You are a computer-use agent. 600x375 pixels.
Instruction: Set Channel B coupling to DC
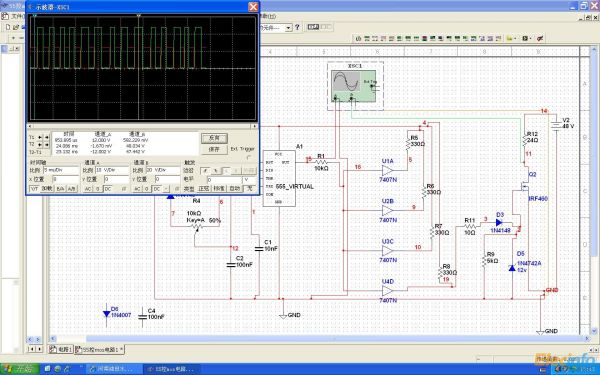tap(157, 189)
